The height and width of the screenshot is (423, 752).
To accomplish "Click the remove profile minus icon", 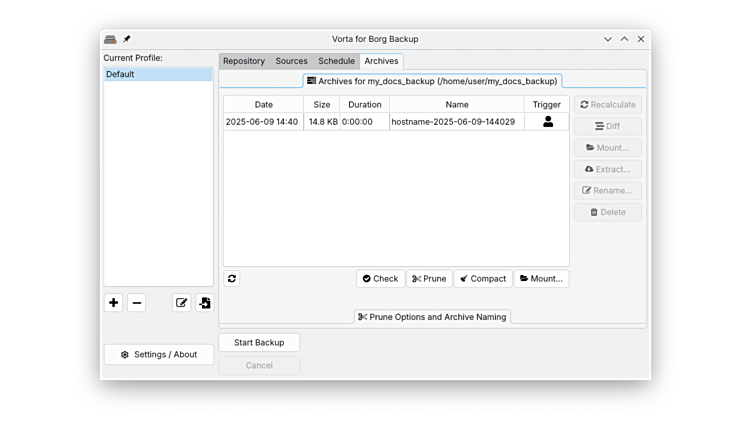I will pos(137,303).
